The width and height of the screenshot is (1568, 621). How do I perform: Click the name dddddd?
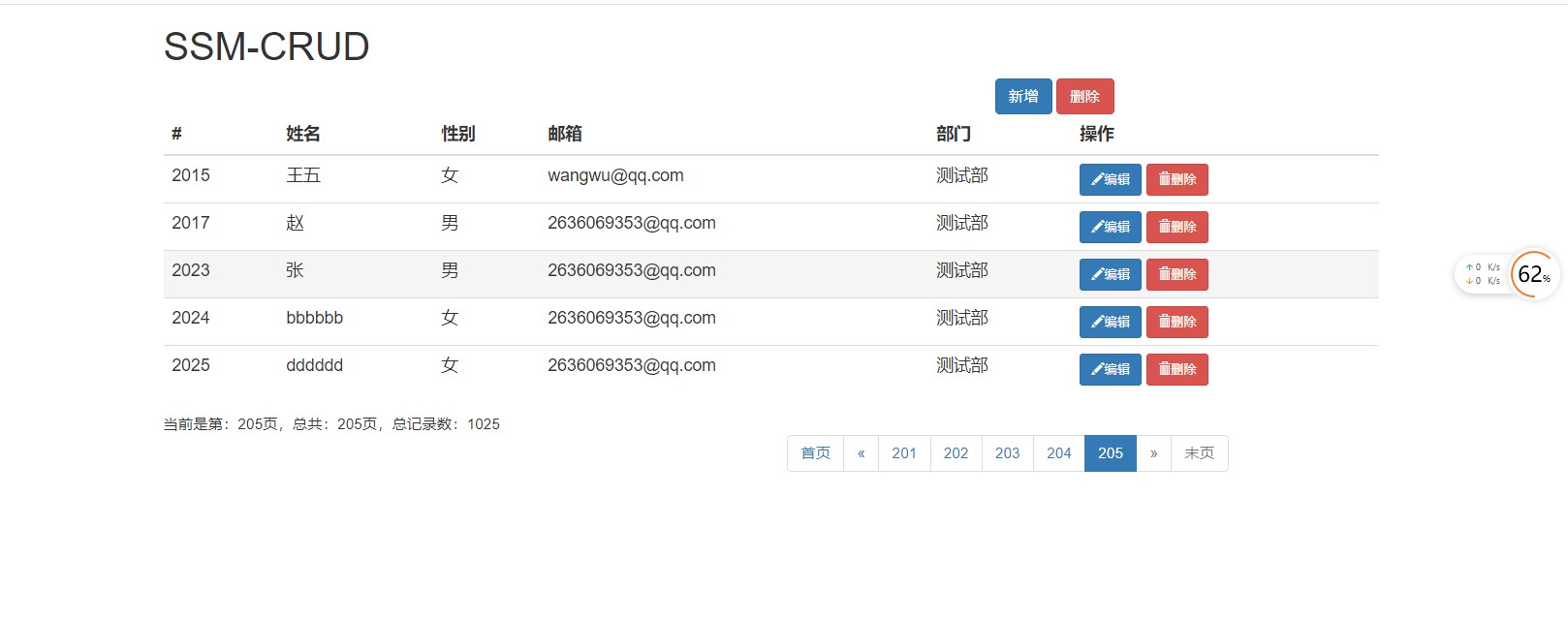coord(315,365)
